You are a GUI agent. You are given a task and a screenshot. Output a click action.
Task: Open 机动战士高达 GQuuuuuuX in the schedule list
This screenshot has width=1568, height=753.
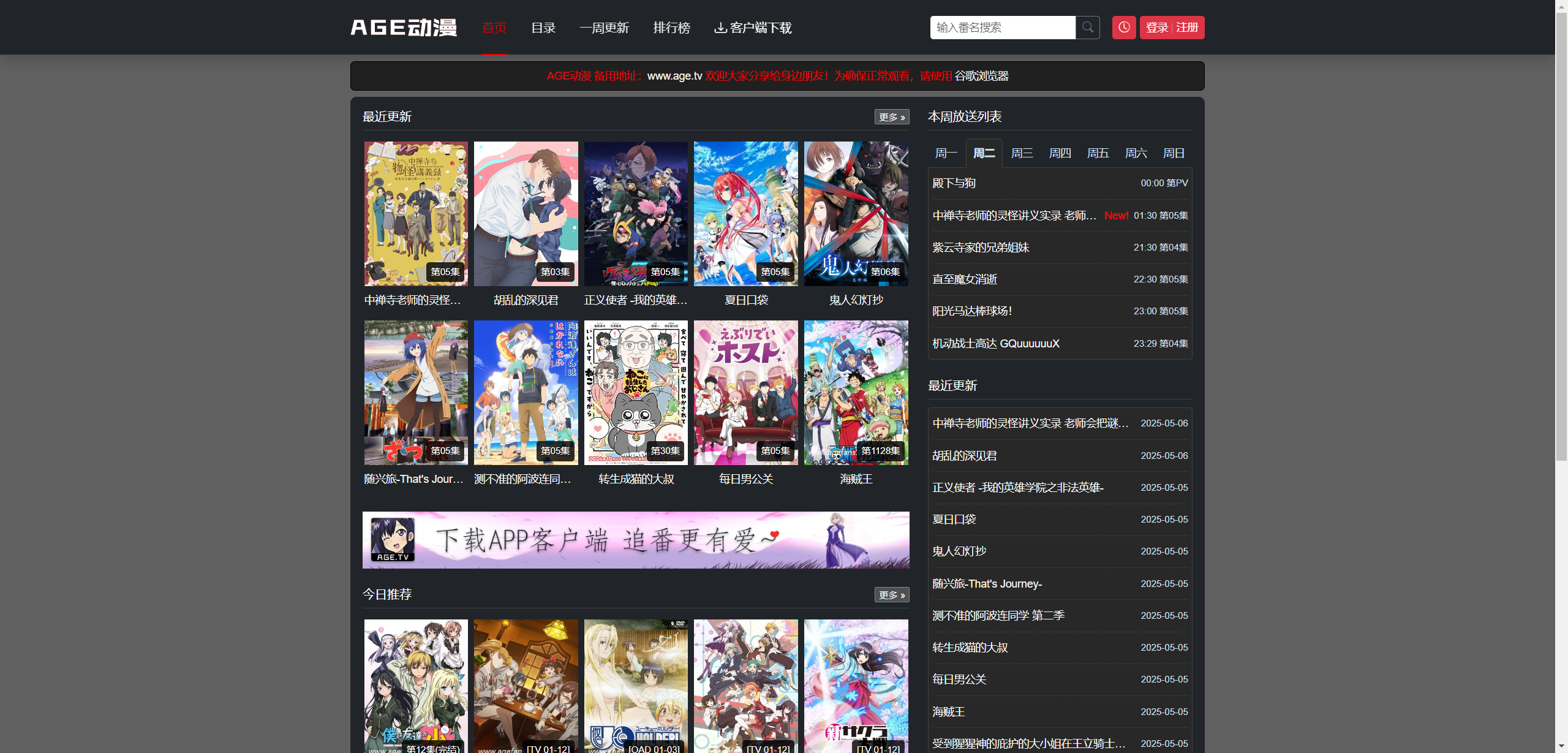[x=996, y=344]
